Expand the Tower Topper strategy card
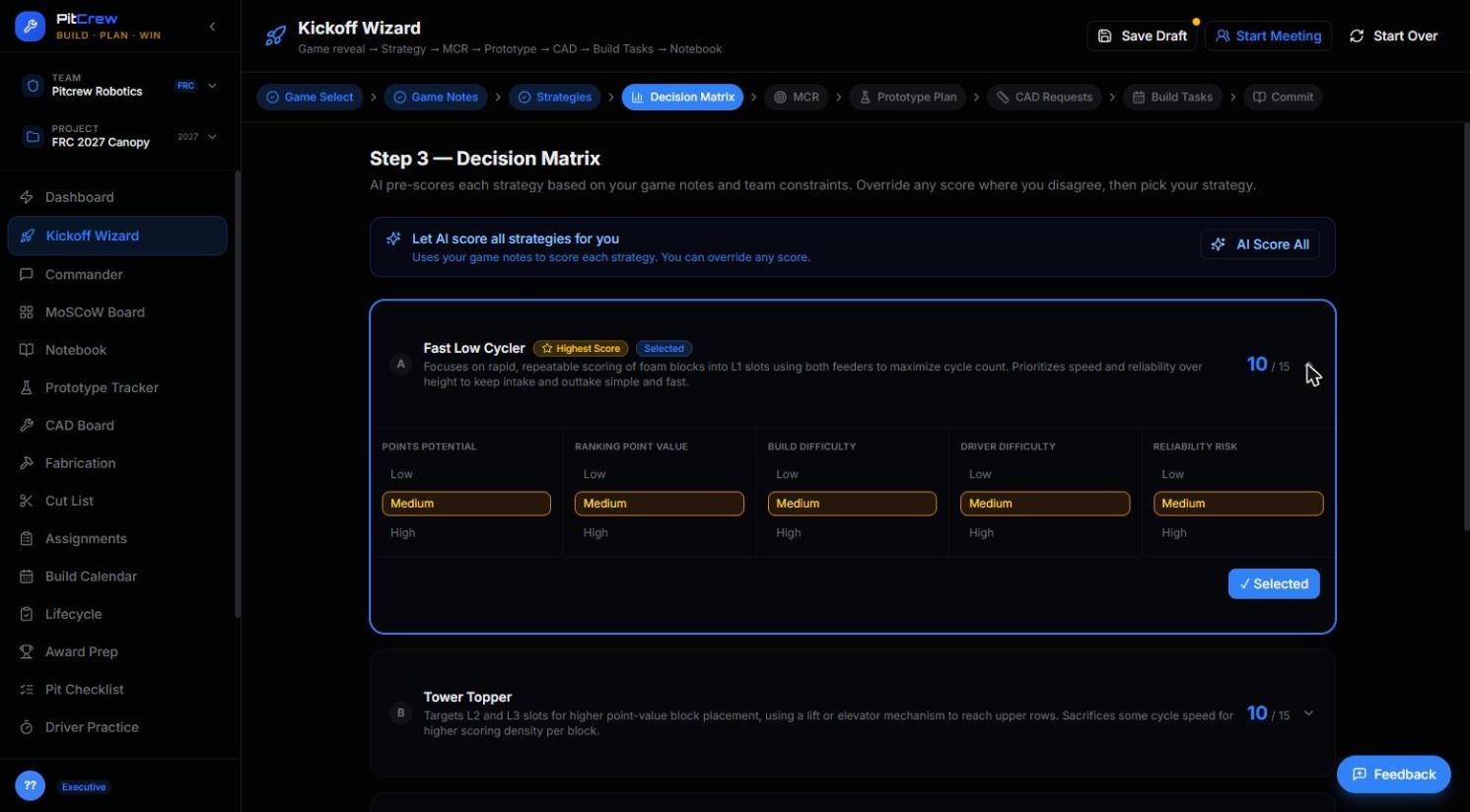The width and height of the screenshot is (1470, 812). click(1308, 713)
